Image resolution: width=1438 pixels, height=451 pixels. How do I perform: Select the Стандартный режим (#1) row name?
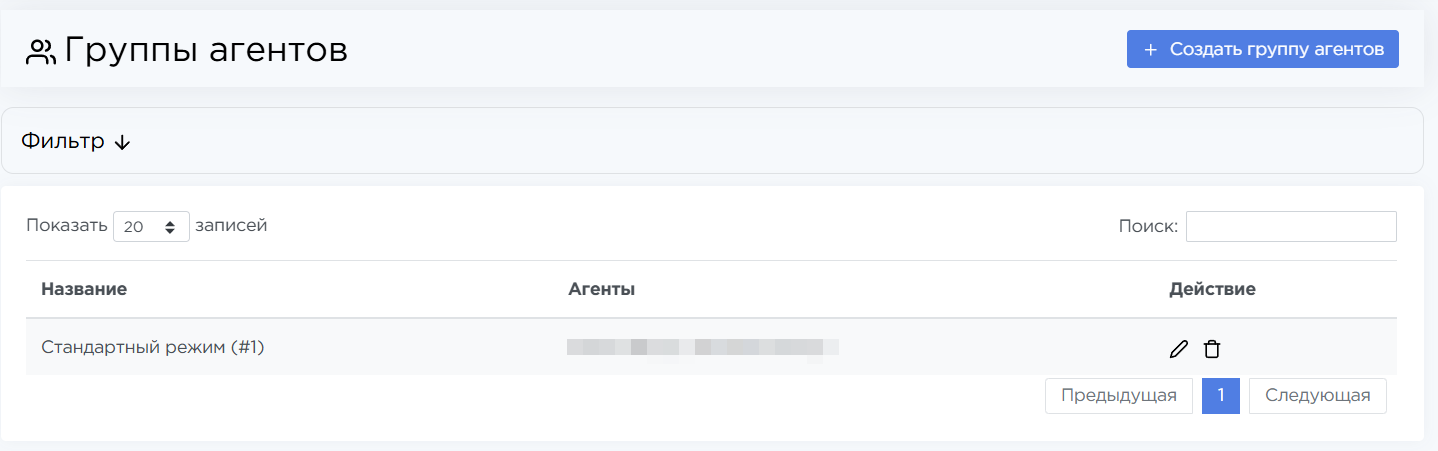153,348
